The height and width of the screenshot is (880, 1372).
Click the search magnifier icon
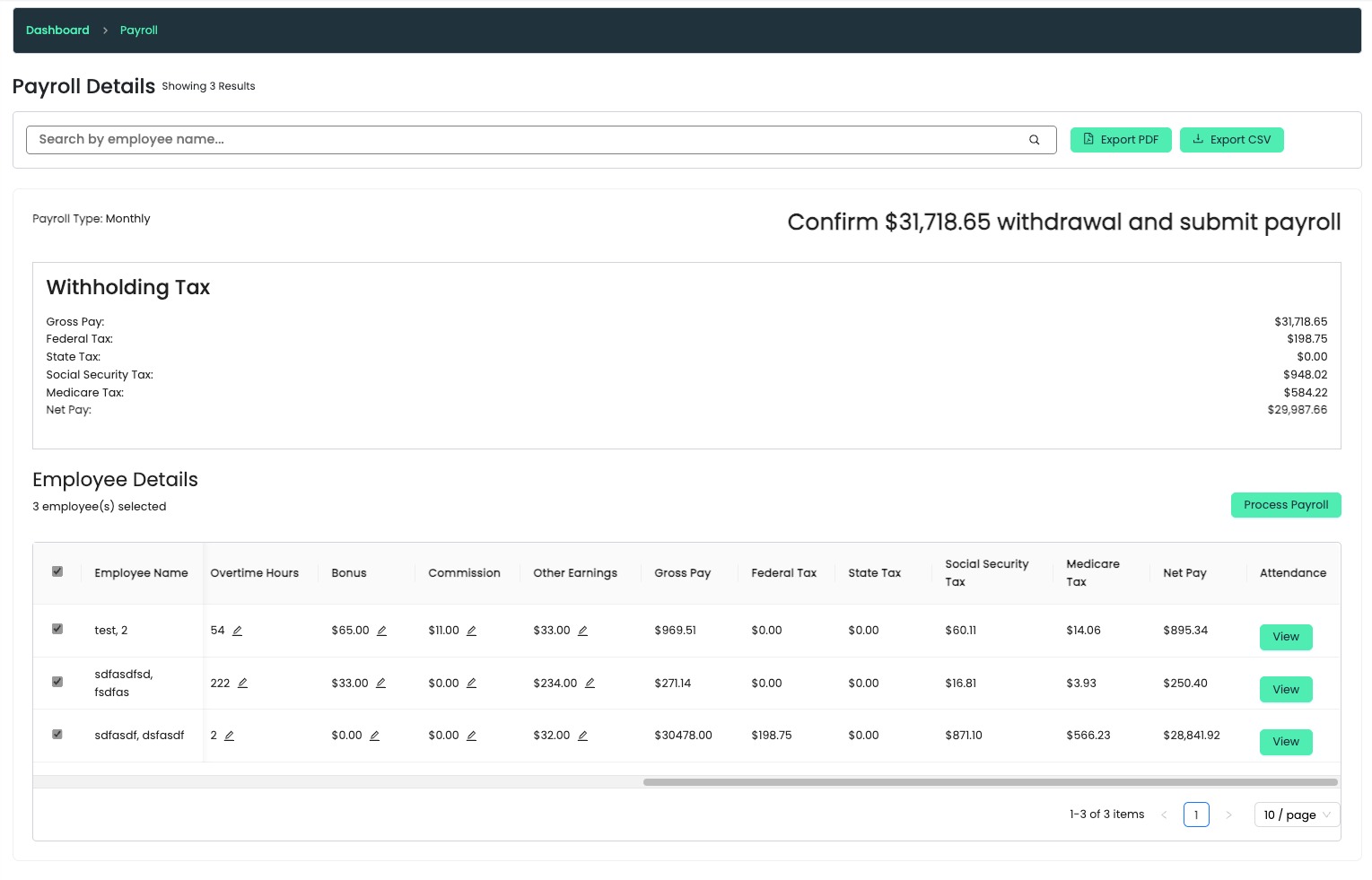[1034, 139]
